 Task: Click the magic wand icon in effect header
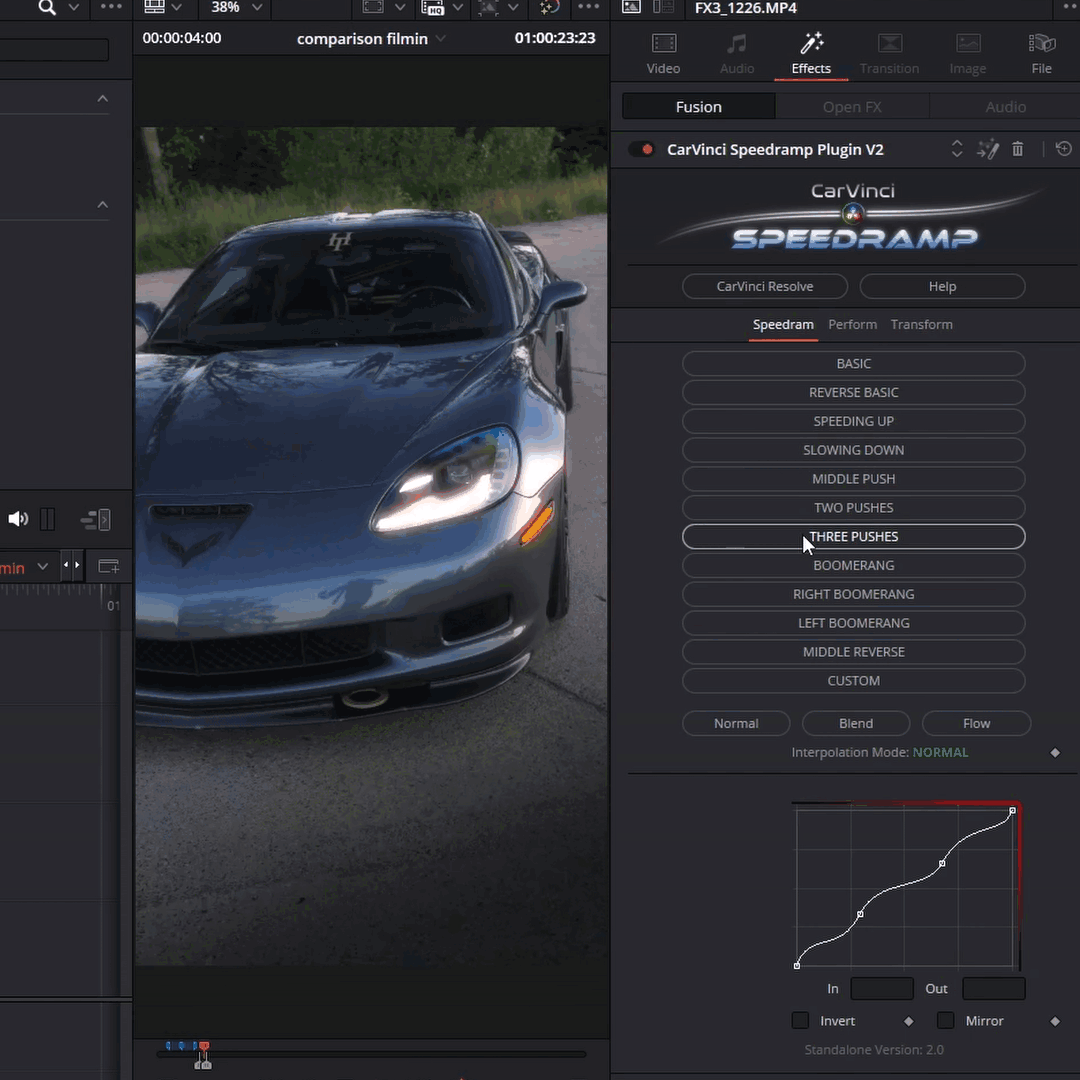(x=988, y=149)
